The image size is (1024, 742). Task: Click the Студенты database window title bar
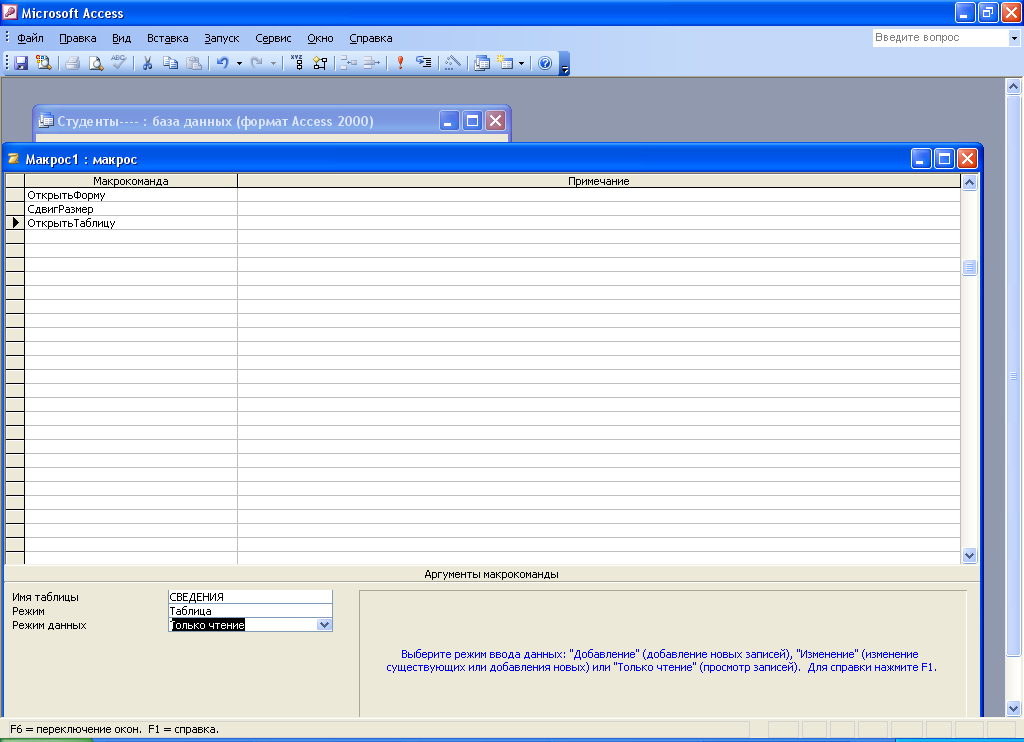(x=272, y=121)
